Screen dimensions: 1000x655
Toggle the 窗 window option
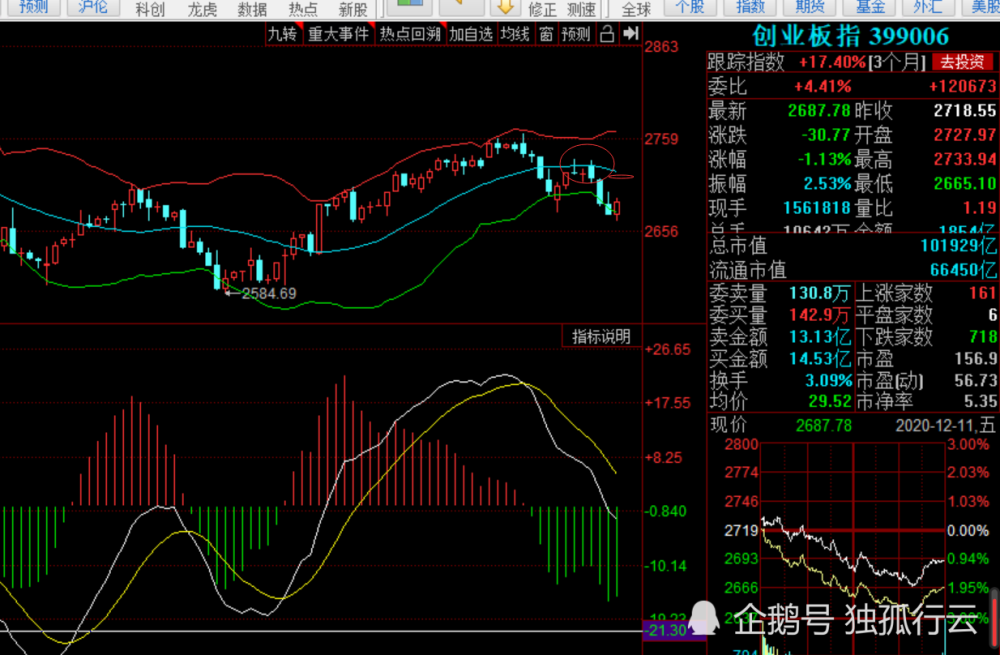(x=546, y=34)
